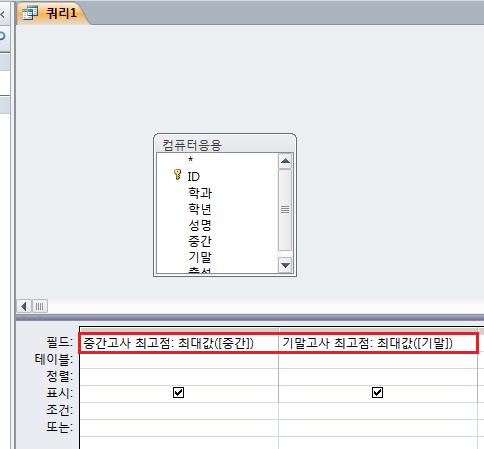Click the 기말고사 최고점 field cell
This screenshot has height=449, width=484.
(x=378, y=343)
